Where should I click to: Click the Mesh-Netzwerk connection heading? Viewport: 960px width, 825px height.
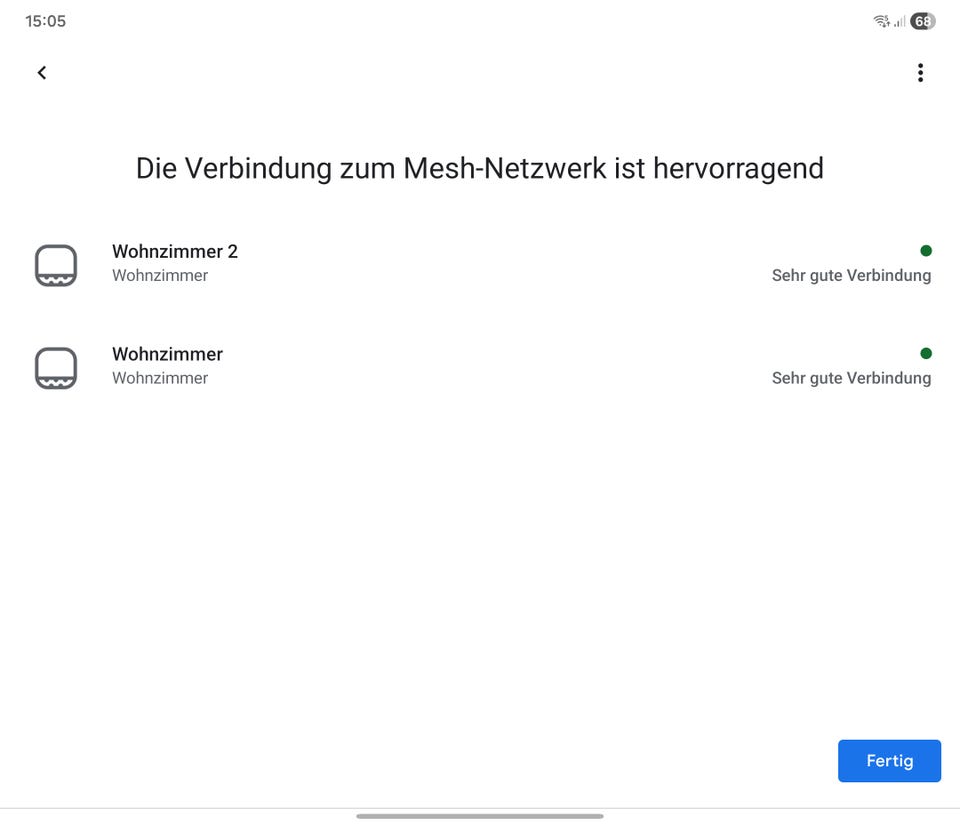(x=480, y=168)
